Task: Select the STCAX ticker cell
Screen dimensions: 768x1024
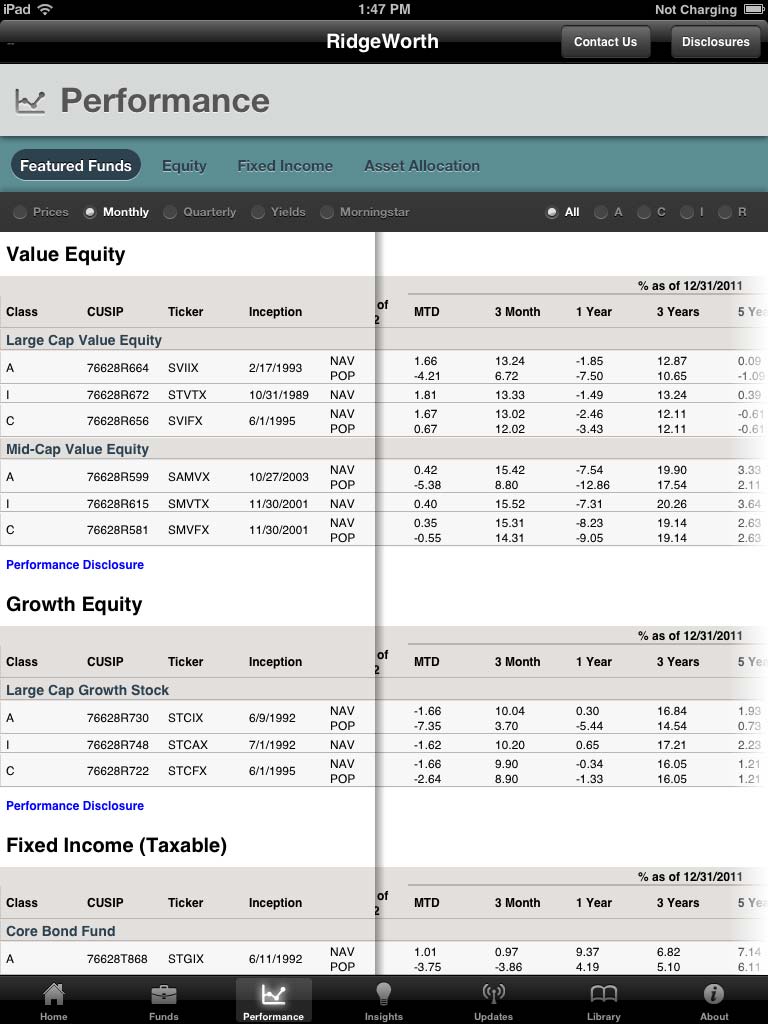Action: tap(187, 745)
